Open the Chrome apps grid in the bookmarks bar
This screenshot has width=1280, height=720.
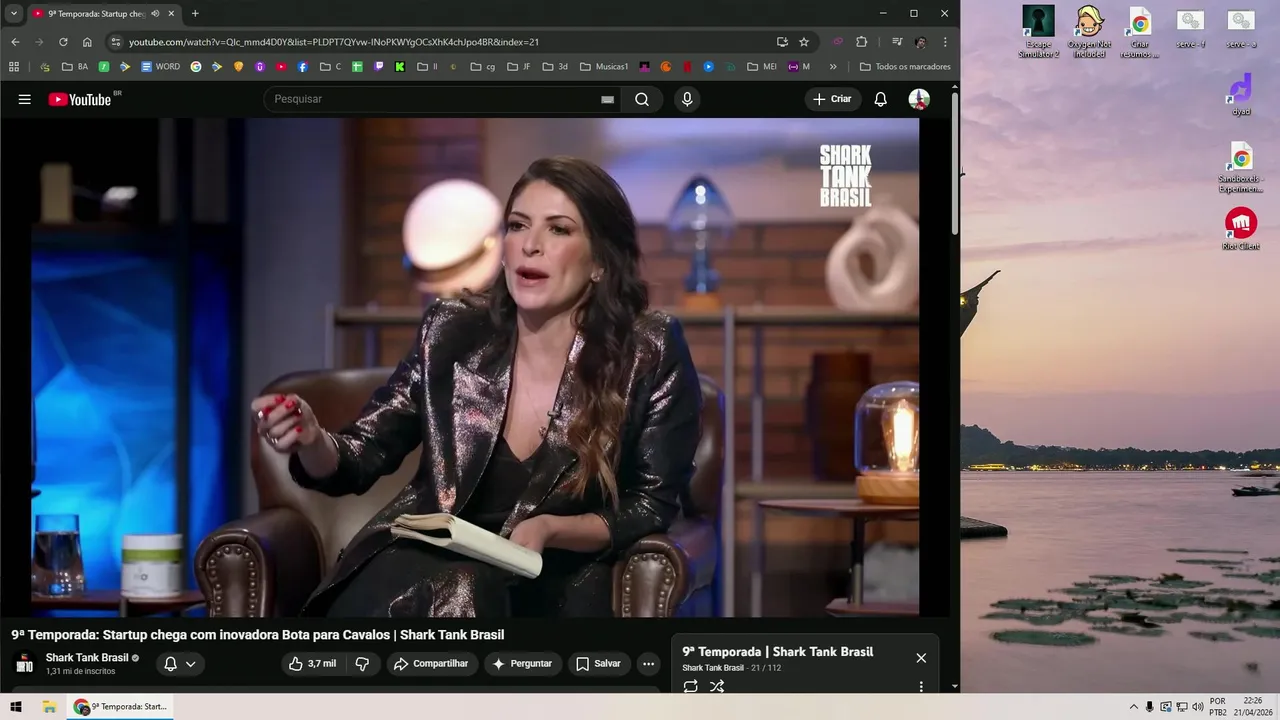tap(14, 67)
